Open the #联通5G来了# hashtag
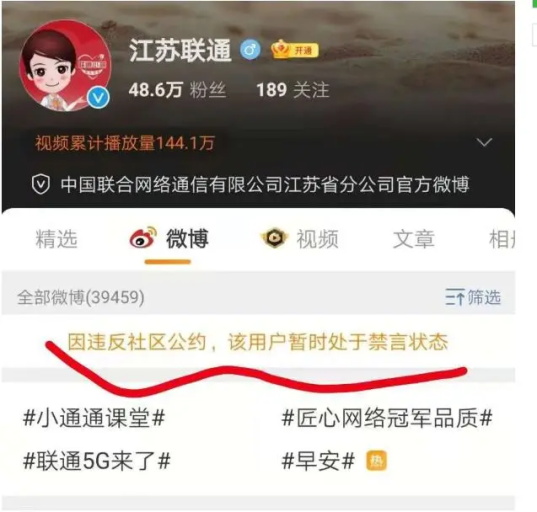The height and width of the screenshot is (512, 537). (x=97, y=461)
